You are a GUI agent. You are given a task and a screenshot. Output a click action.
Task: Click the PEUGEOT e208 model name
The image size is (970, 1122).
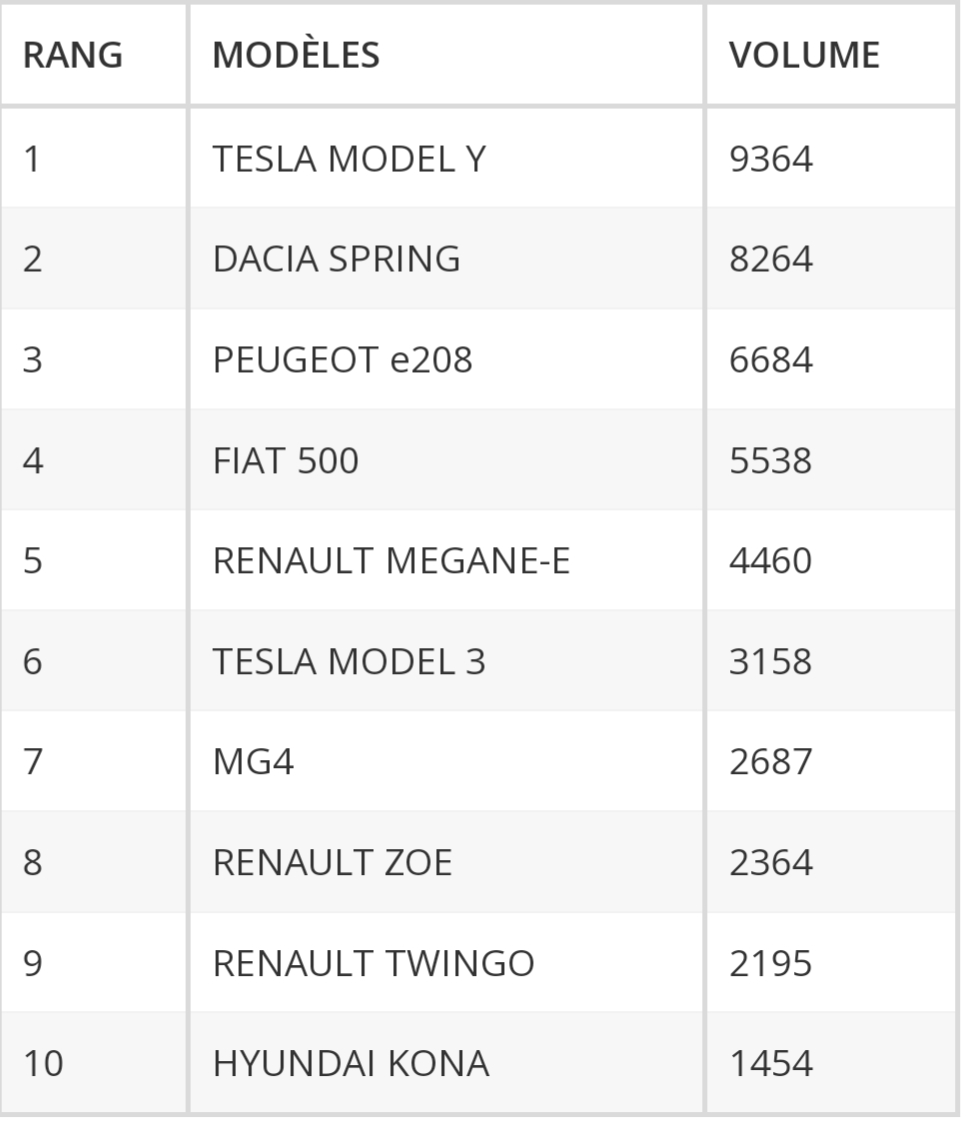tap(342, 359)
